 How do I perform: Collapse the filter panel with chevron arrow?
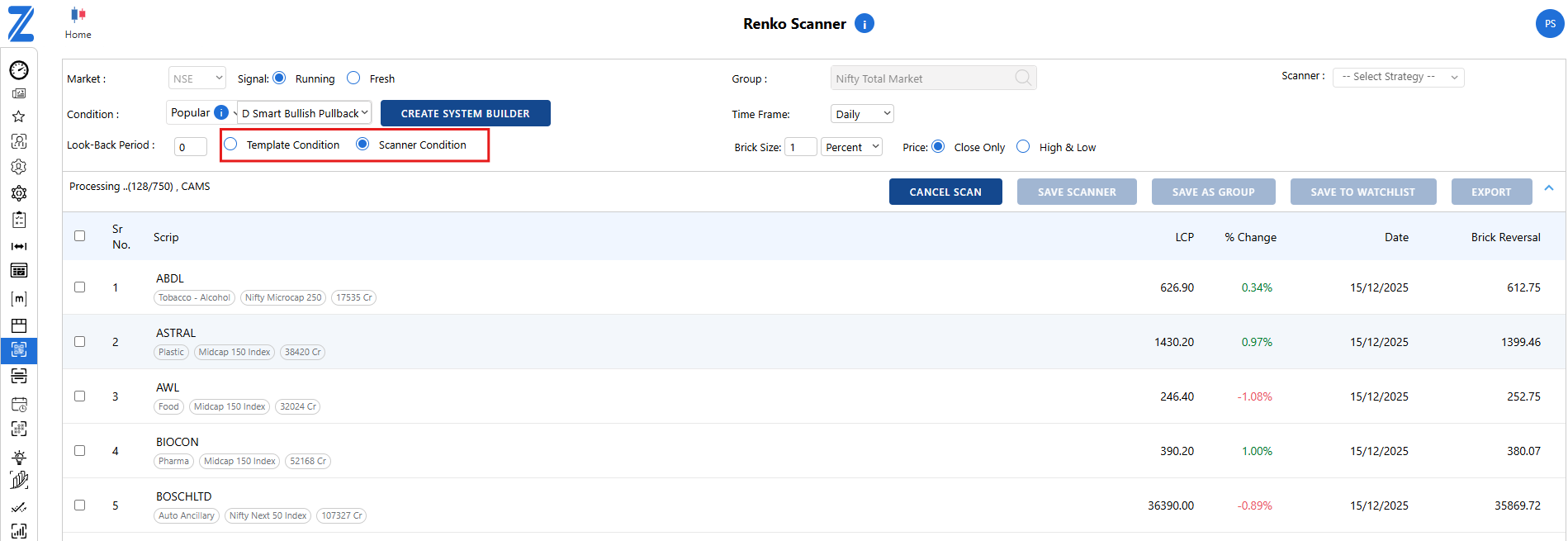pos(1548,188)
